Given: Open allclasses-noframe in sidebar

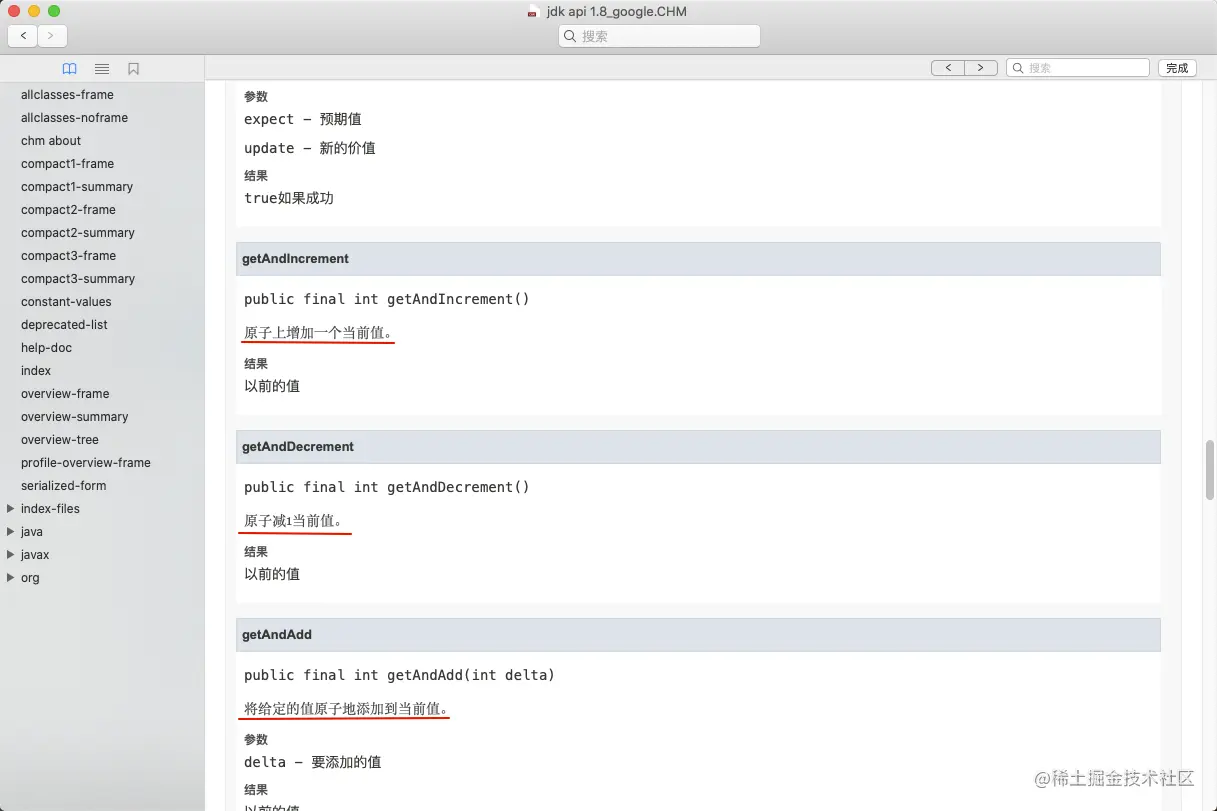Looking at the screenshot, I should pyautogui.click(x=74, y=118).
